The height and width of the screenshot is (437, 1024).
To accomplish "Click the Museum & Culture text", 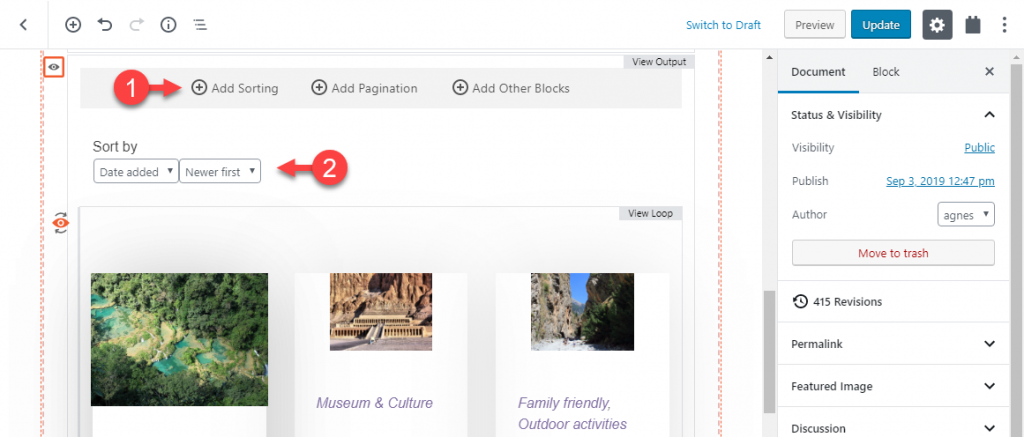I will (x=374, y=402).
